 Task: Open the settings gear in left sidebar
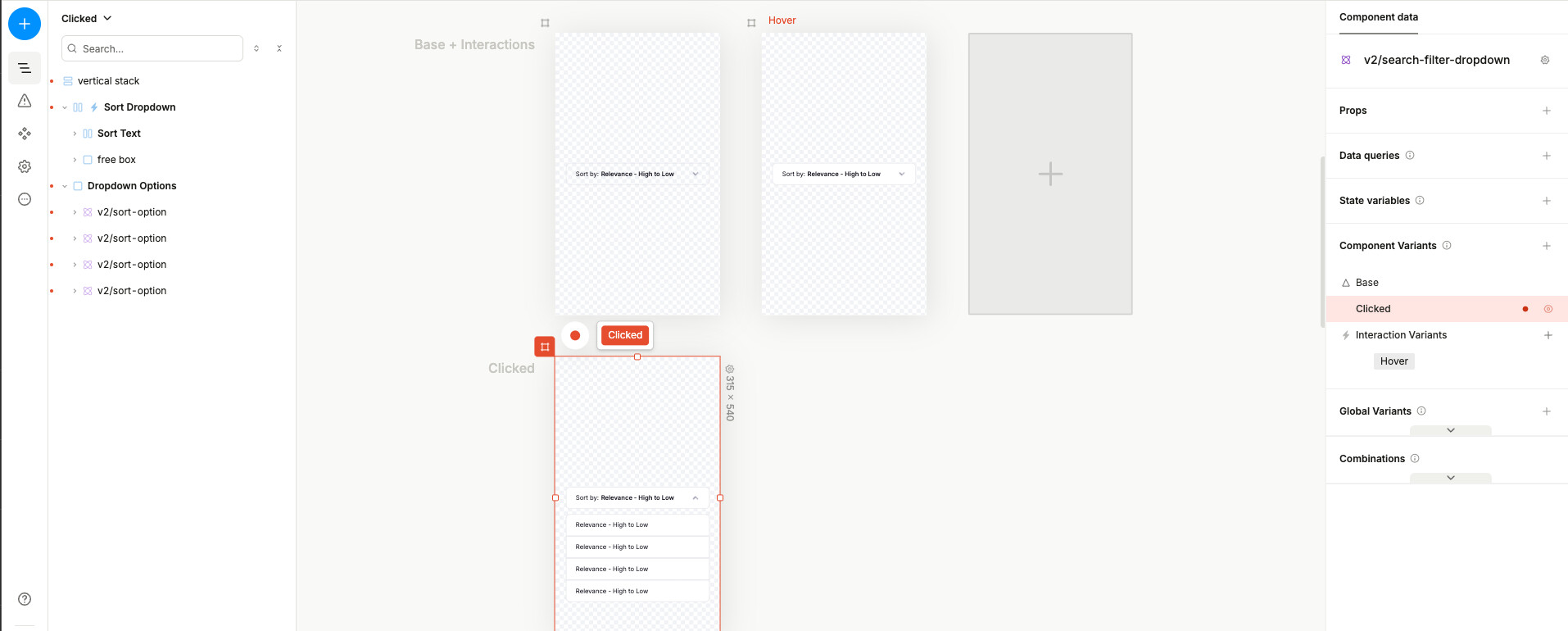(x=25, y=166)
